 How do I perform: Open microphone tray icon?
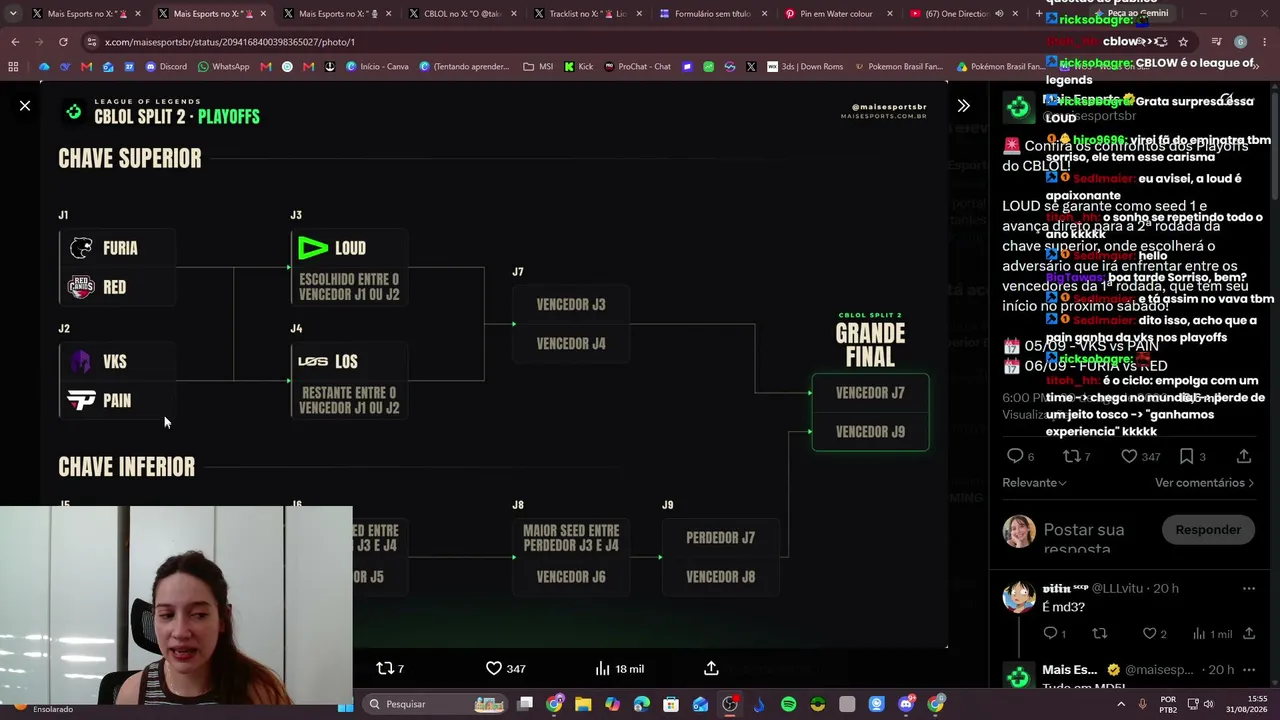1142,704
